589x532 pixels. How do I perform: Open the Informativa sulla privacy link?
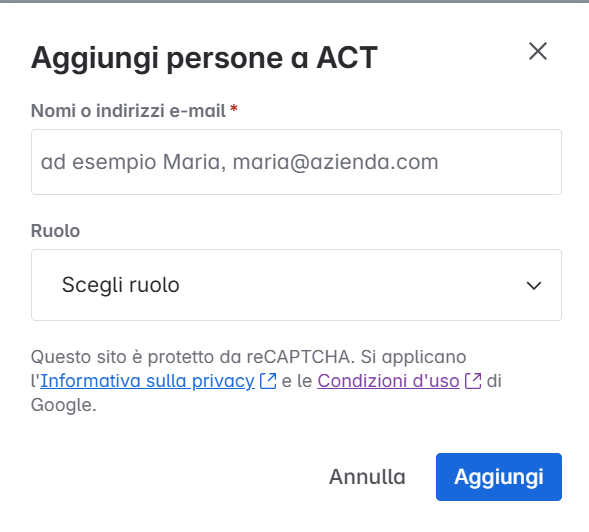pyautogui.click(x=147, y=381)
